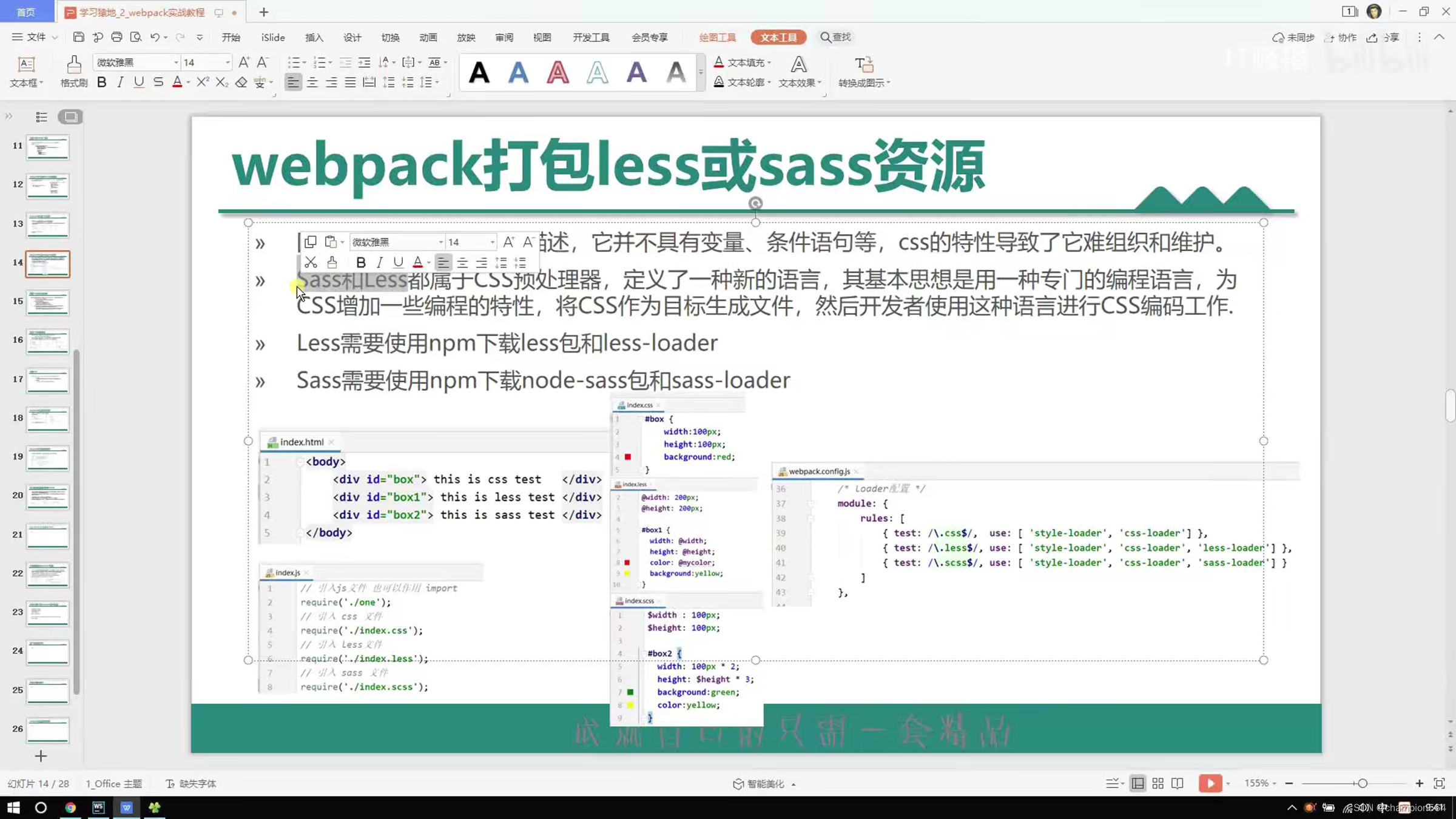
Task: Open the 开始 ribbon tab
Action: pyautogui.click(x=231, y=37)
